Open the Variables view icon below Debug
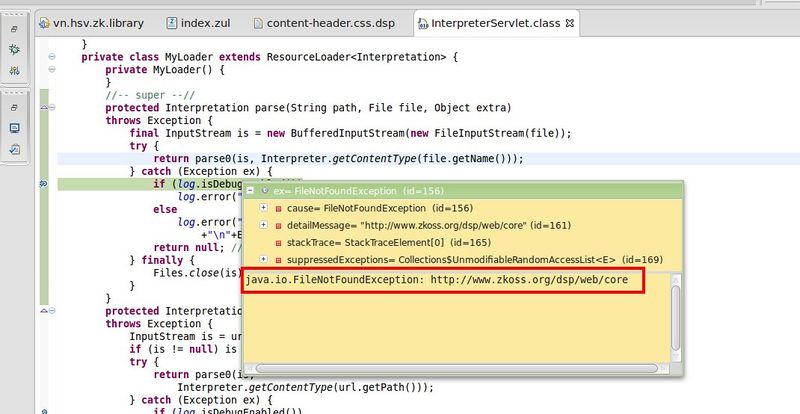The image size is (800, 414). click(14, 71)
